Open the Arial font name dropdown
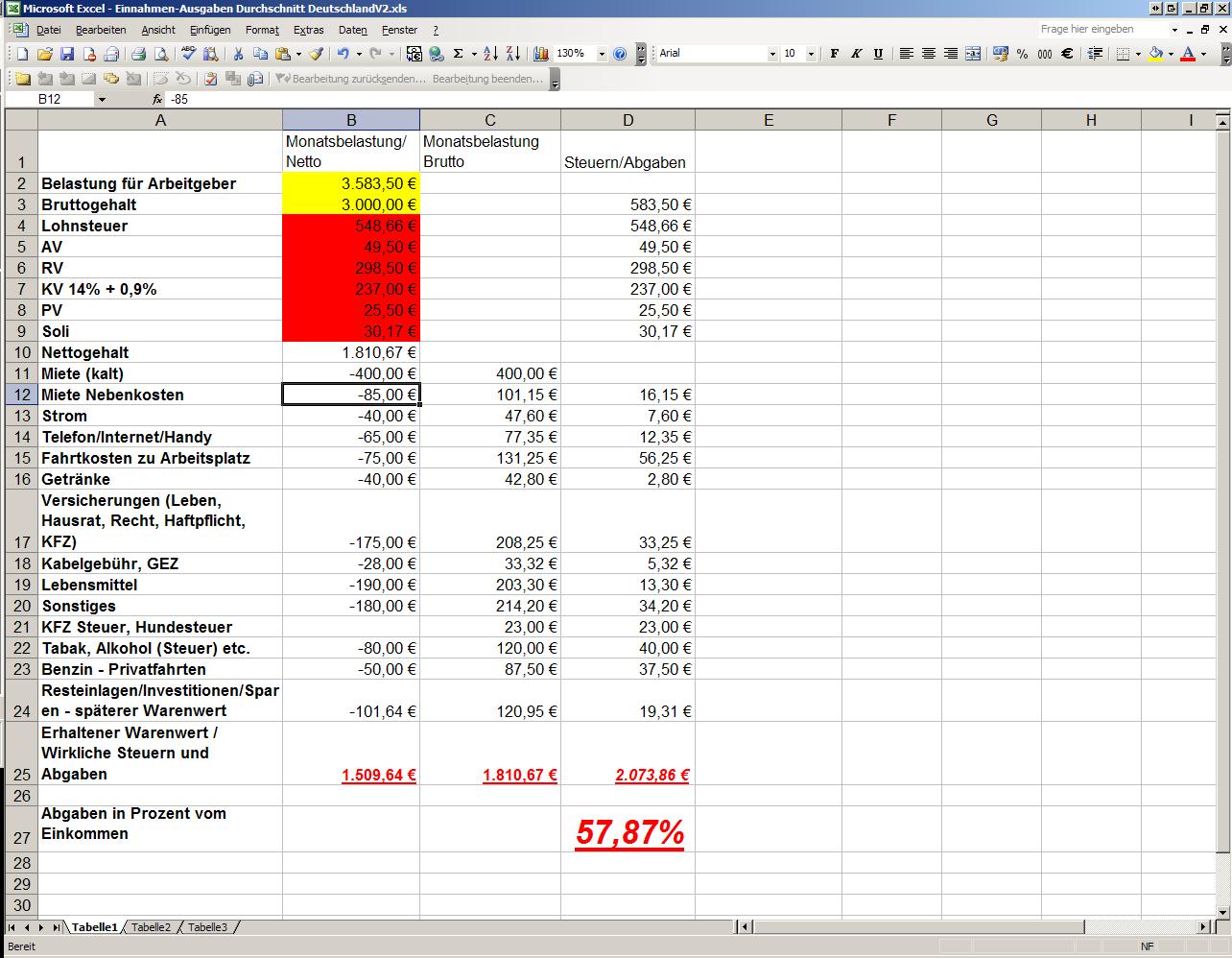Viewport: 1232px width, 958px height. tap(772, 54)
